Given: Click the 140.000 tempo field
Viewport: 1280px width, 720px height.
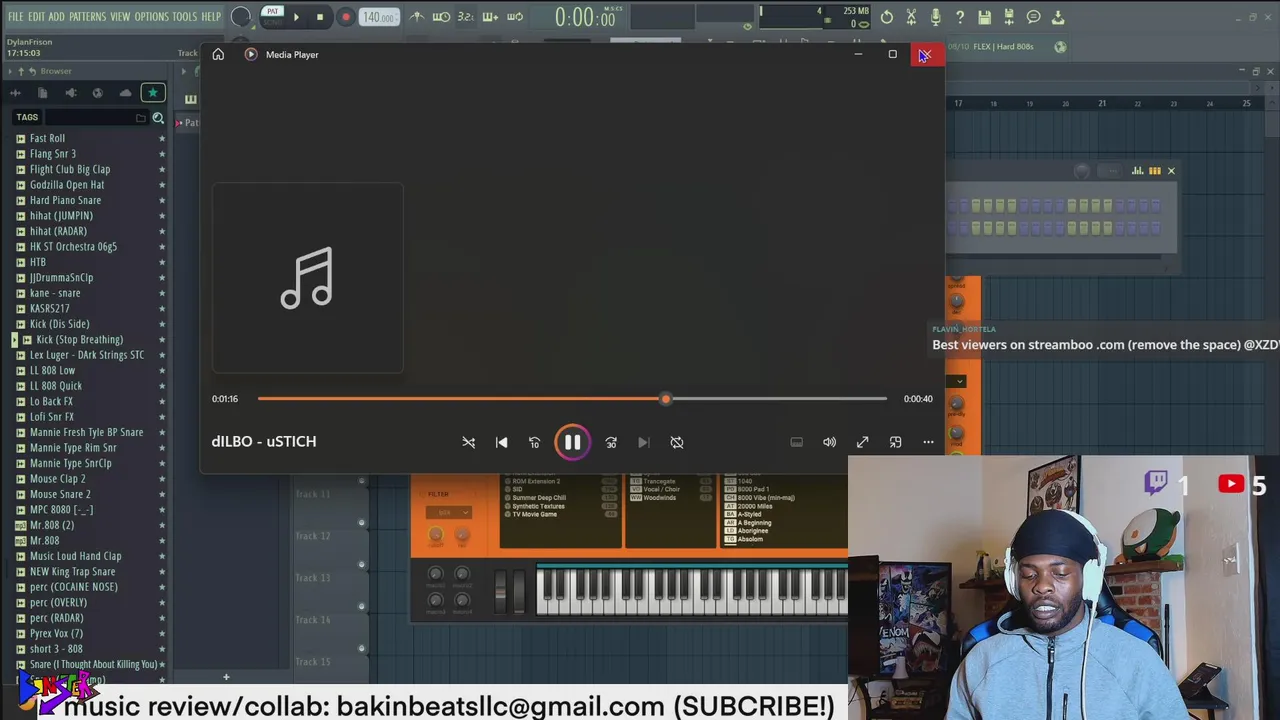Looking at the screenshot, I should coord(378,17).
